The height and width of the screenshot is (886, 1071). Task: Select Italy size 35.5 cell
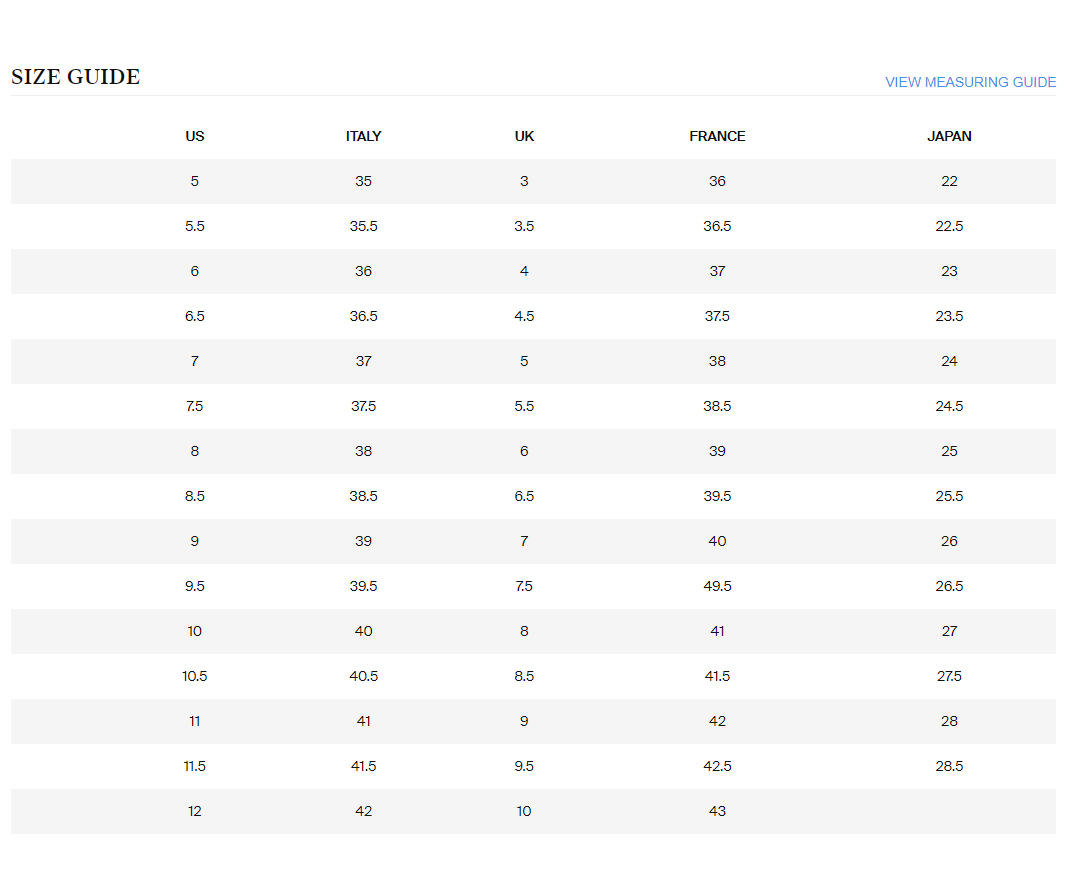pos(363,226)
